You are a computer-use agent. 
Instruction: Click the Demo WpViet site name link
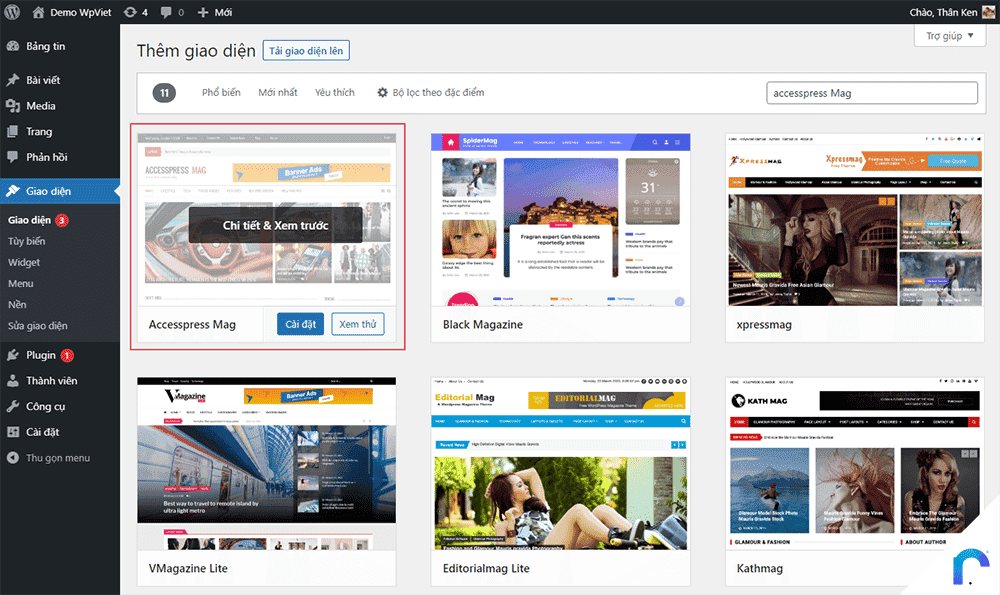click(81, 12)
